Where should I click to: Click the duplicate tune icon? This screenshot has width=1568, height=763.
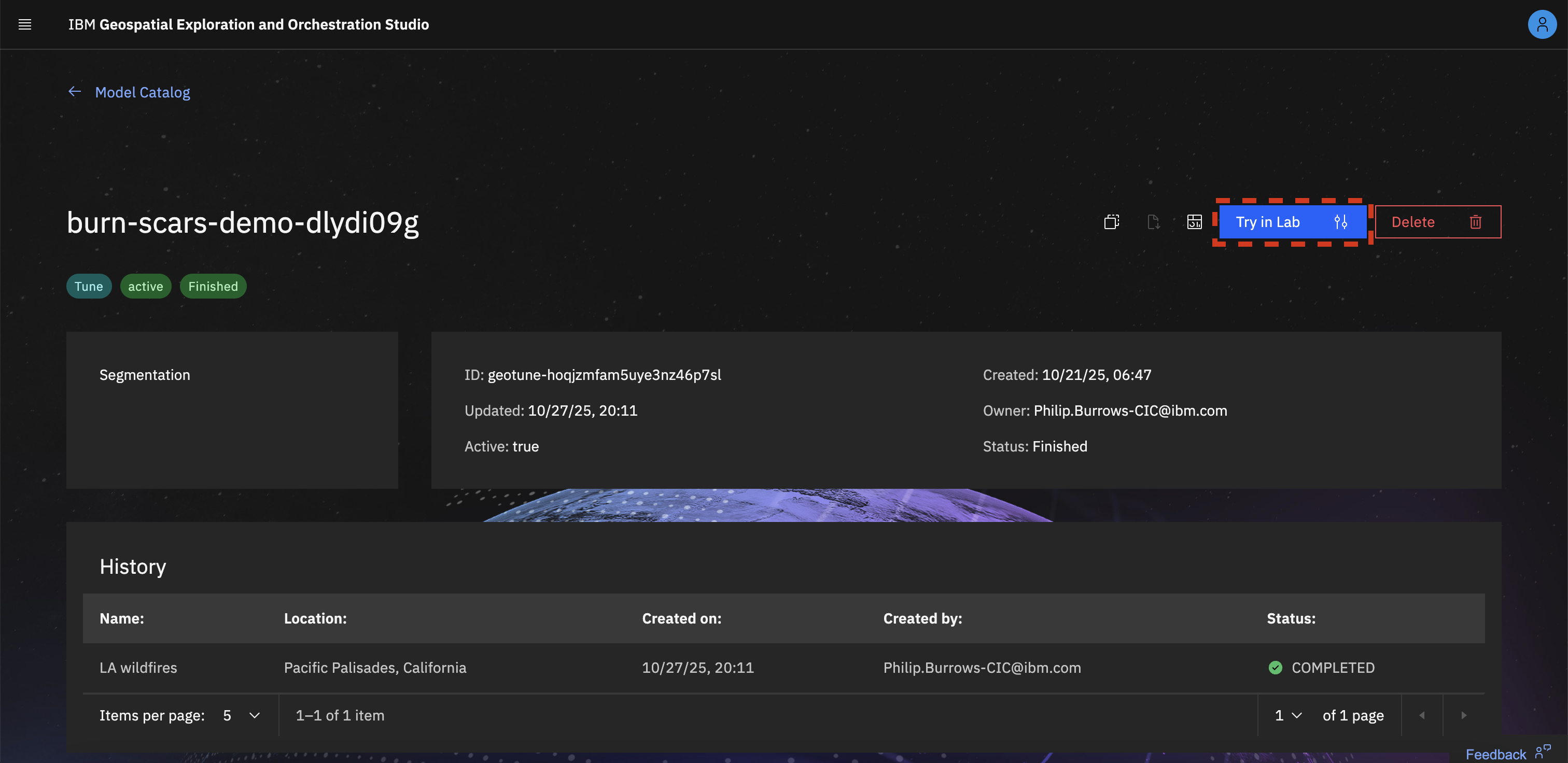click(1112, 222)
